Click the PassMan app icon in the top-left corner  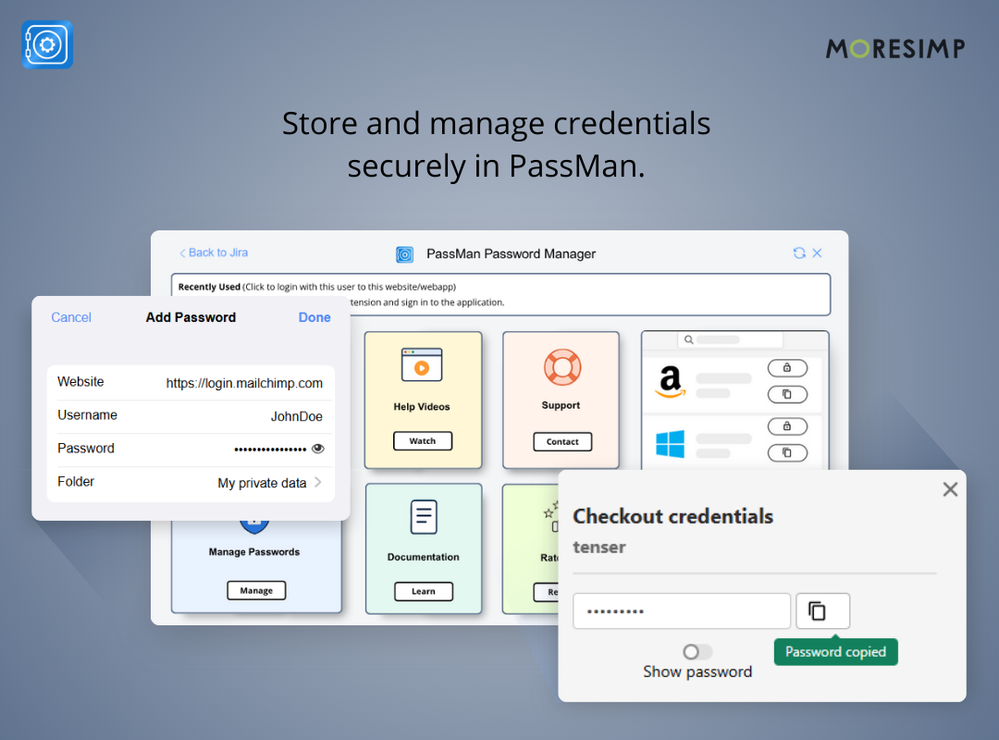[x=46, y=44]
